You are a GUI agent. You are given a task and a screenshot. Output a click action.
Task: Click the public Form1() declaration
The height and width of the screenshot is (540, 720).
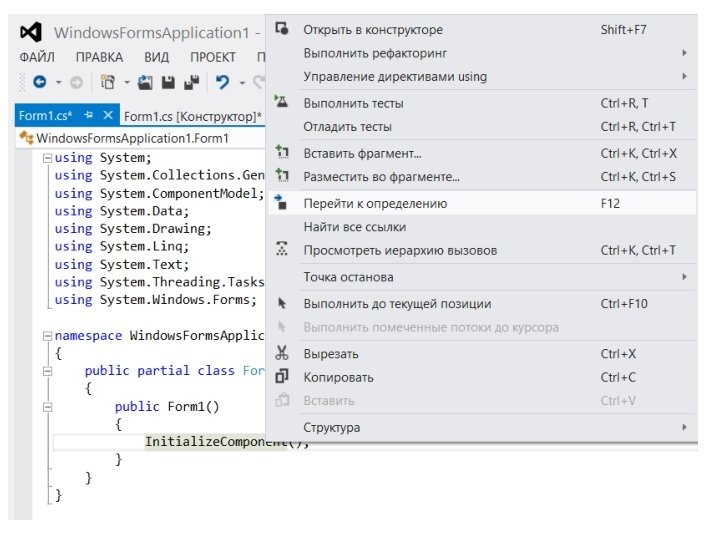[x=167, y=407]
